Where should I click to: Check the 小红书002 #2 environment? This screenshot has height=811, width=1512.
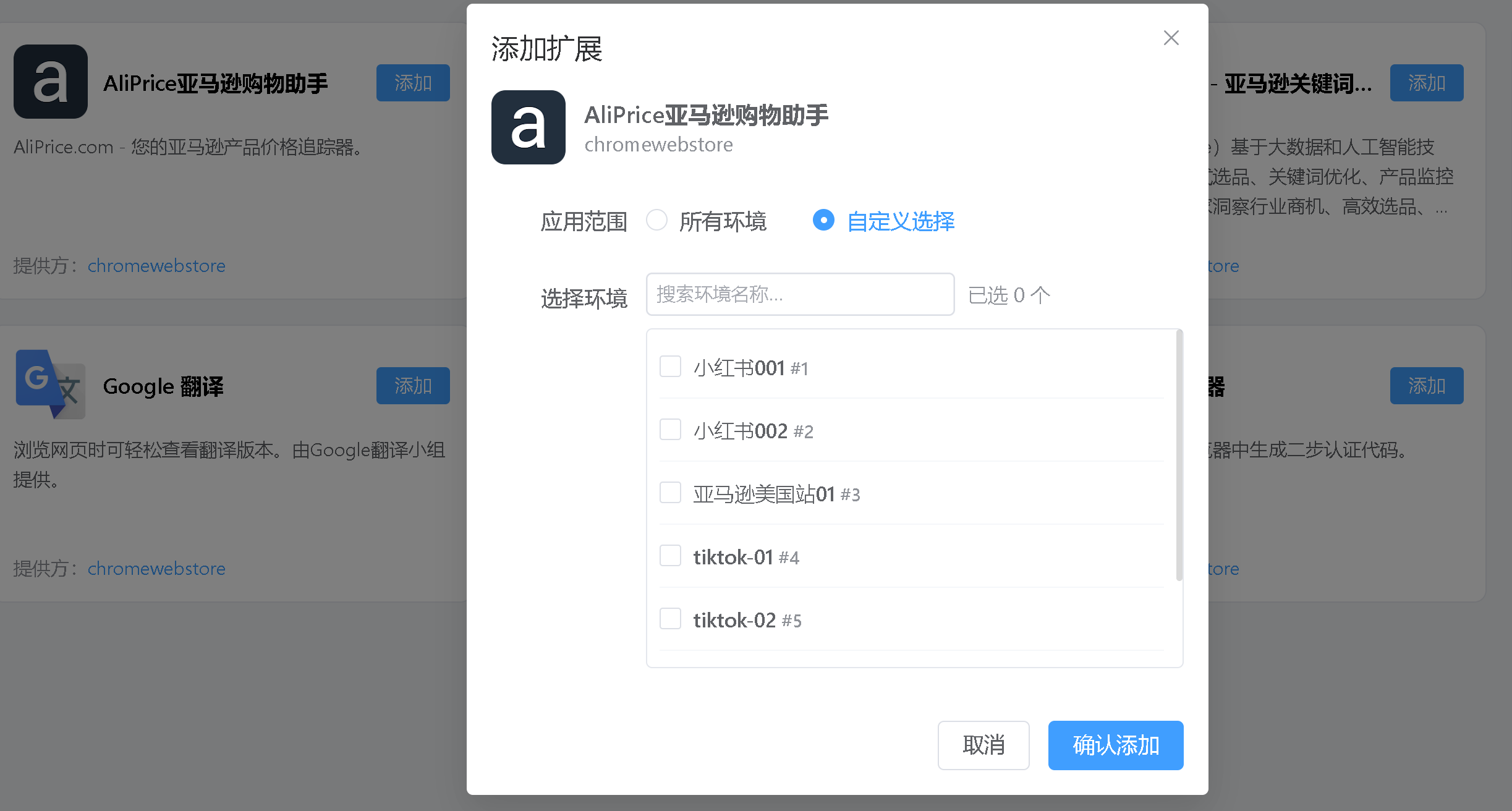pyautogui.click(x=670, y=430)
